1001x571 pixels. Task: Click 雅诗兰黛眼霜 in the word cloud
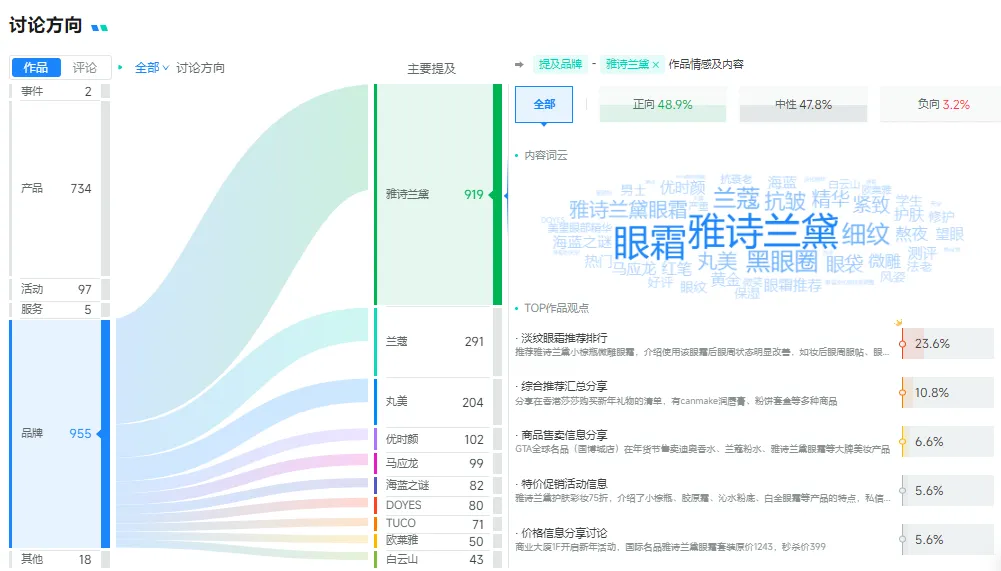[628, 209]
